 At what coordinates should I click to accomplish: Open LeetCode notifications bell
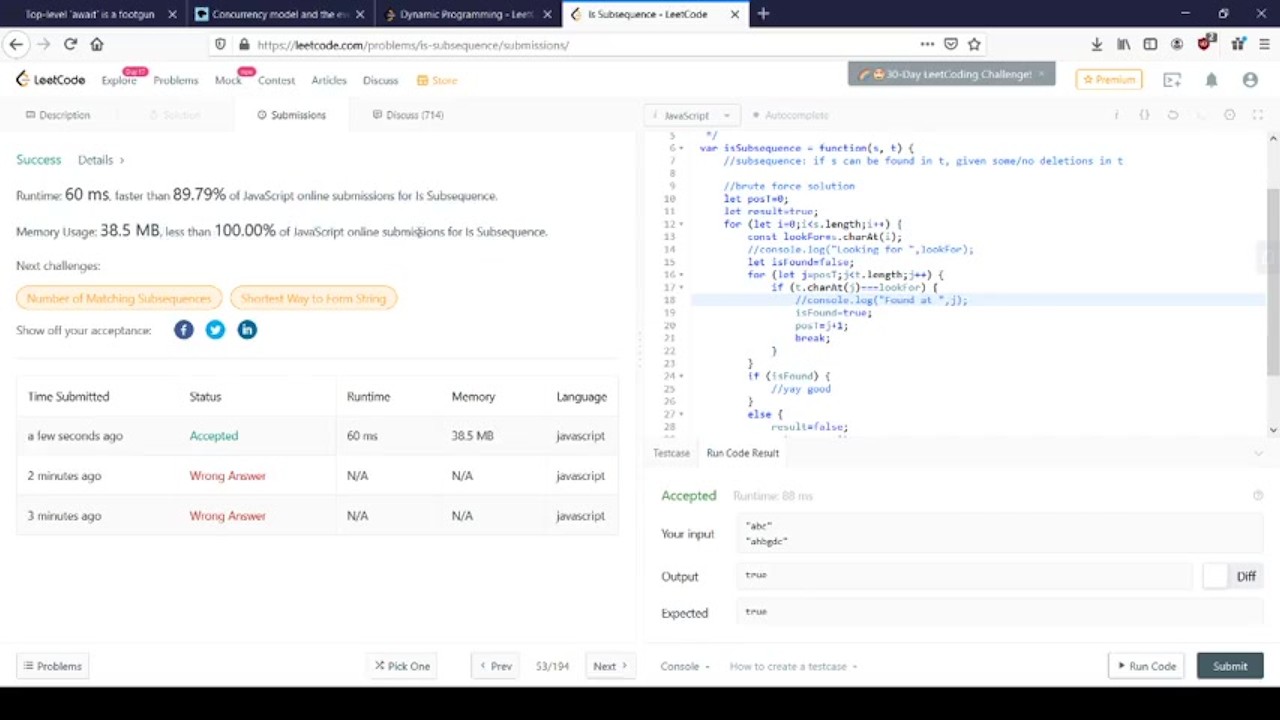(x=1211, y=80)
